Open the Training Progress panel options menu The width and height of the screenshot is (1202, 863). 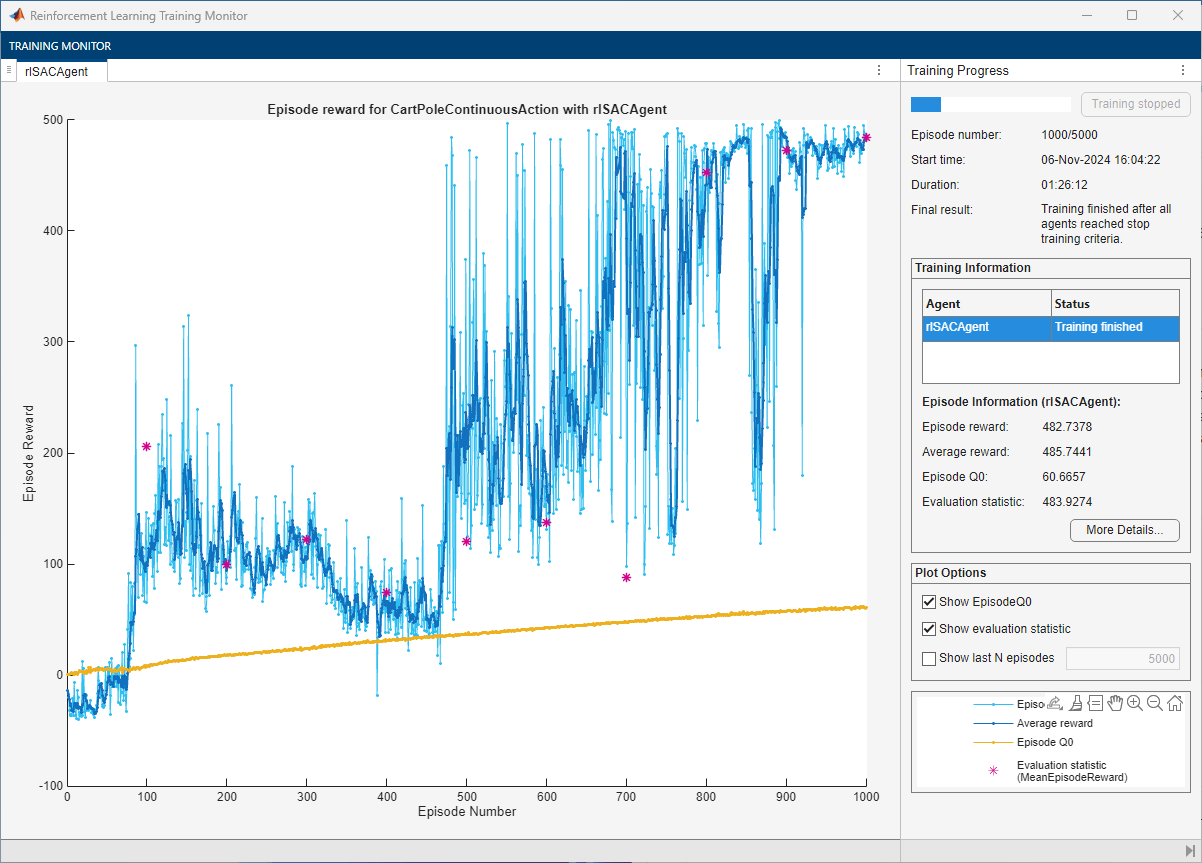click(1181, 70)
